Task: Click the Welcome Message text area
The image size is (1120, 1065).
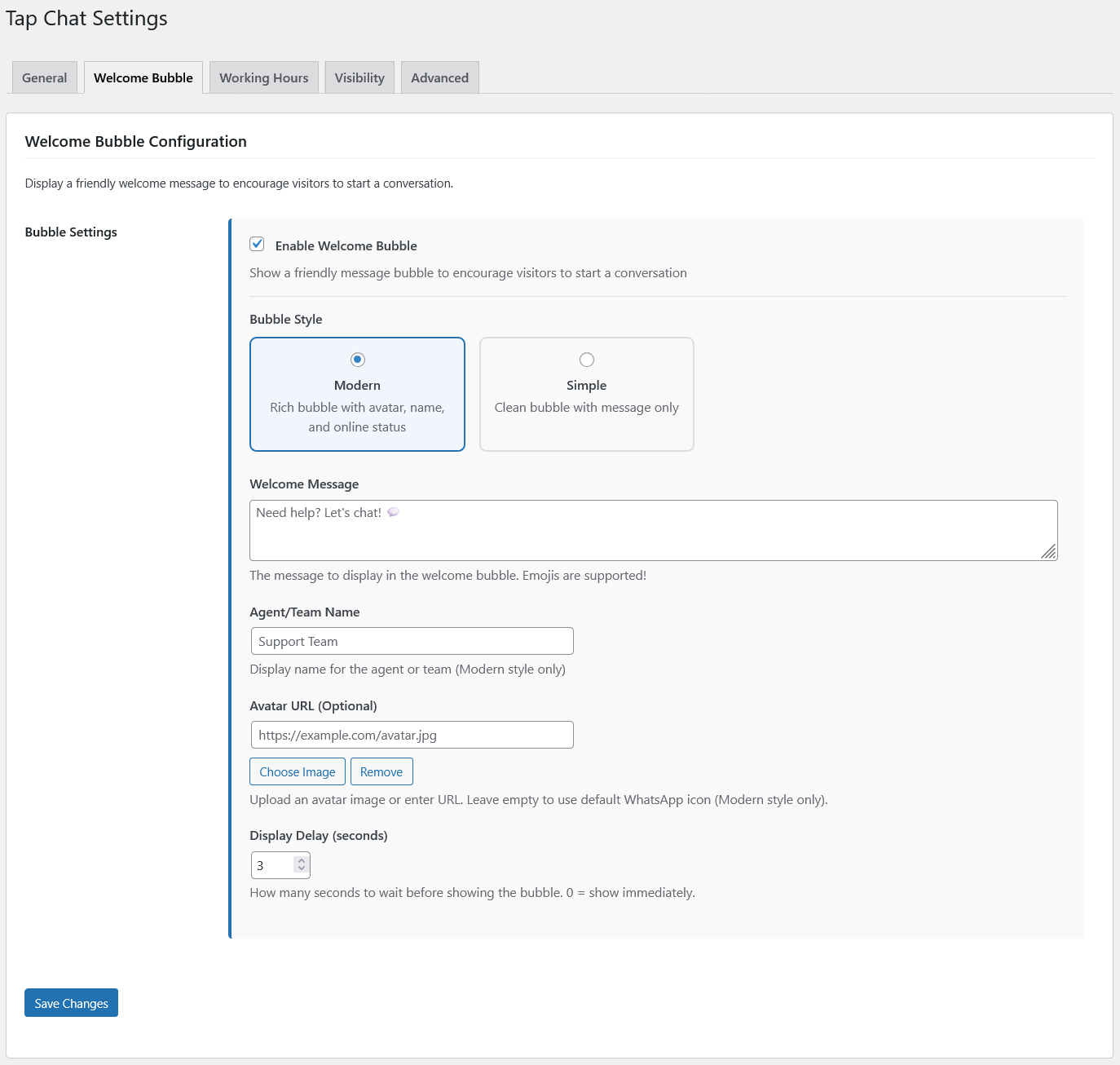Action: [652, 530]
